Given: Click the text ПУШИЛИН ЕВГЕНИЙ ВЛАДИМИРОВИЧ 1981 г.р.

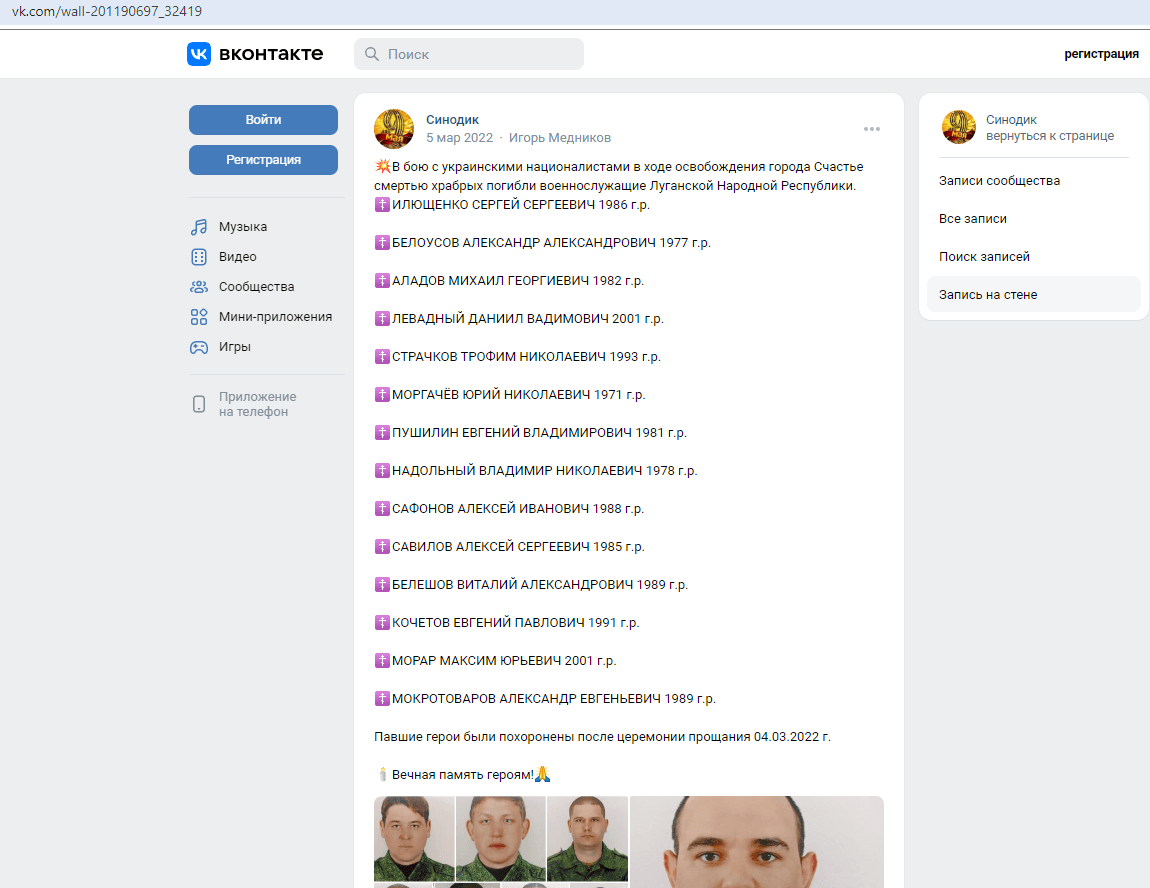Looking at the screenshot, I should point(539,433).
